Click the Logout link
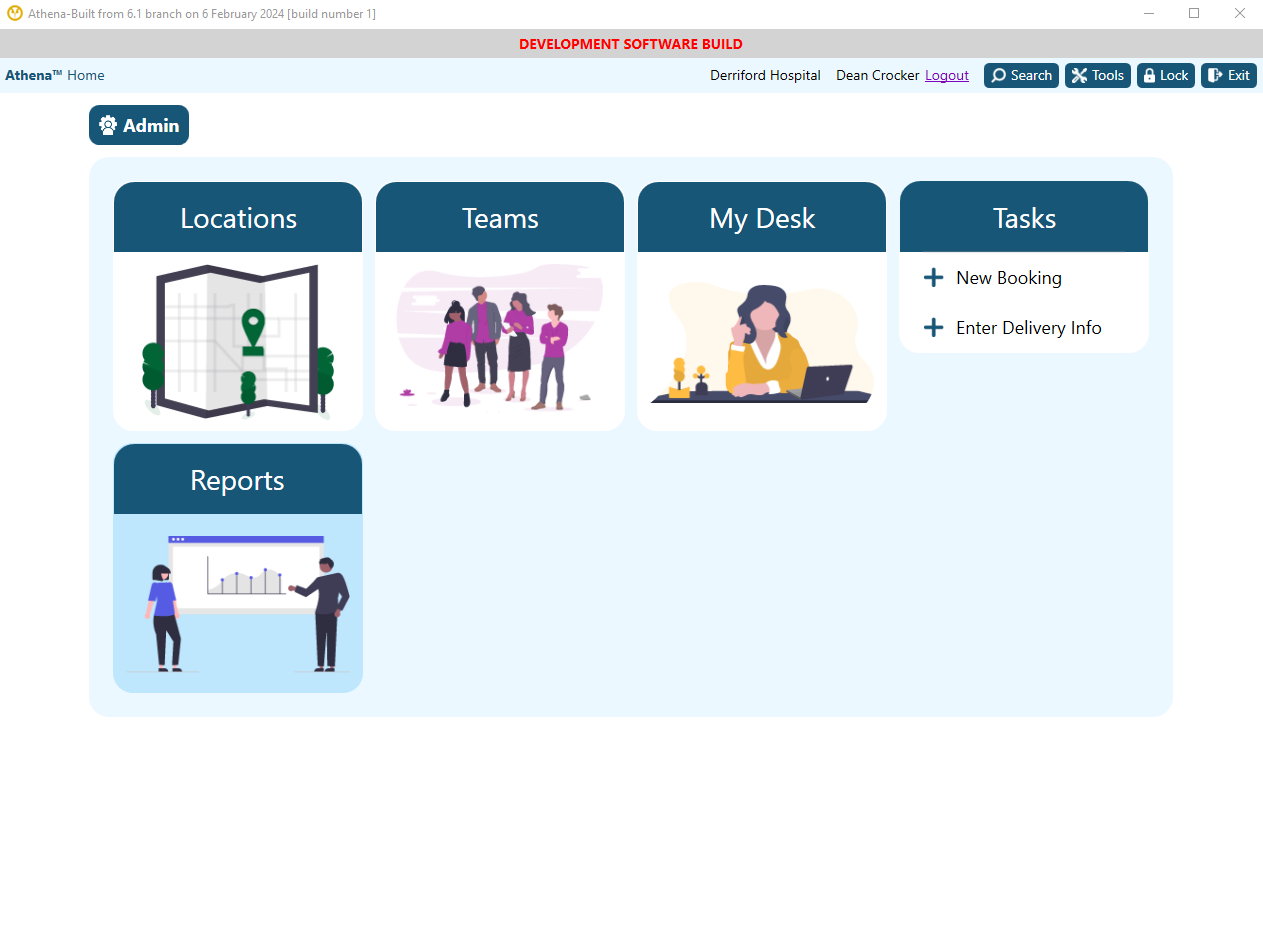1263x947 pixels. (x=947, y=75)
